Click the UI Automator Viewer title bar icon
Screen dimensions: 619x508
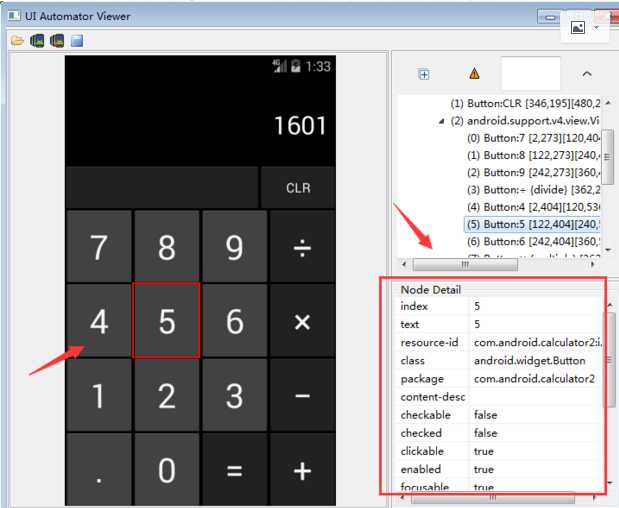[x=14, y=16]
